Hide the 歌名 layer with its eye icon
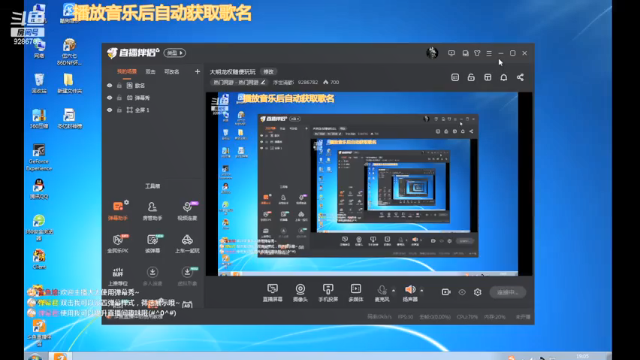 tap(109, 85)
